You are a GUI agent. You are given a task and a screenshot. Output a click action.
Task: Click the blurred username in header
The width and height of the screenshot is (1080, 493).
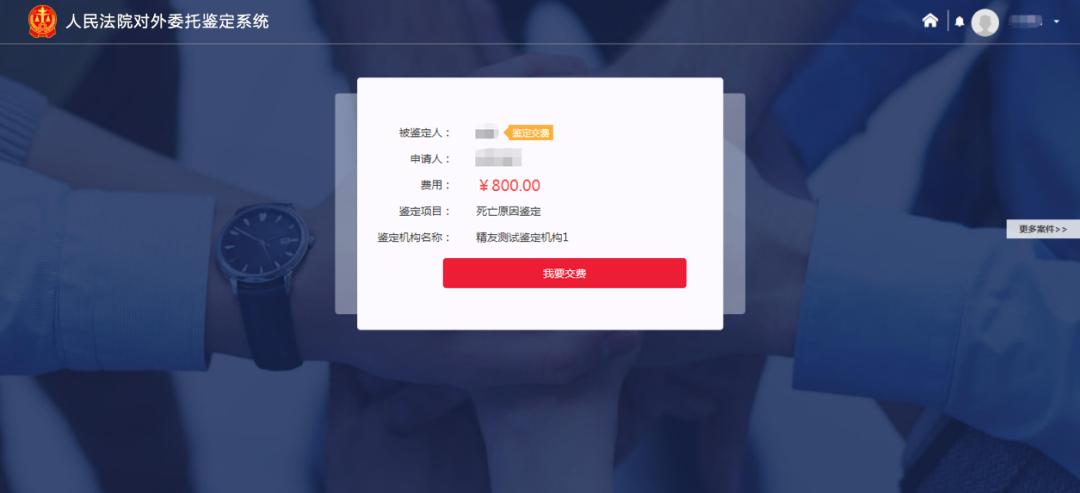1026,22
